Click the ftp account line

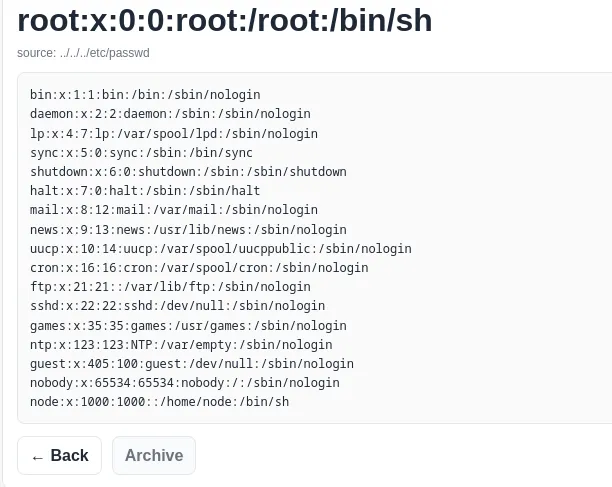[x=170, y=287]
